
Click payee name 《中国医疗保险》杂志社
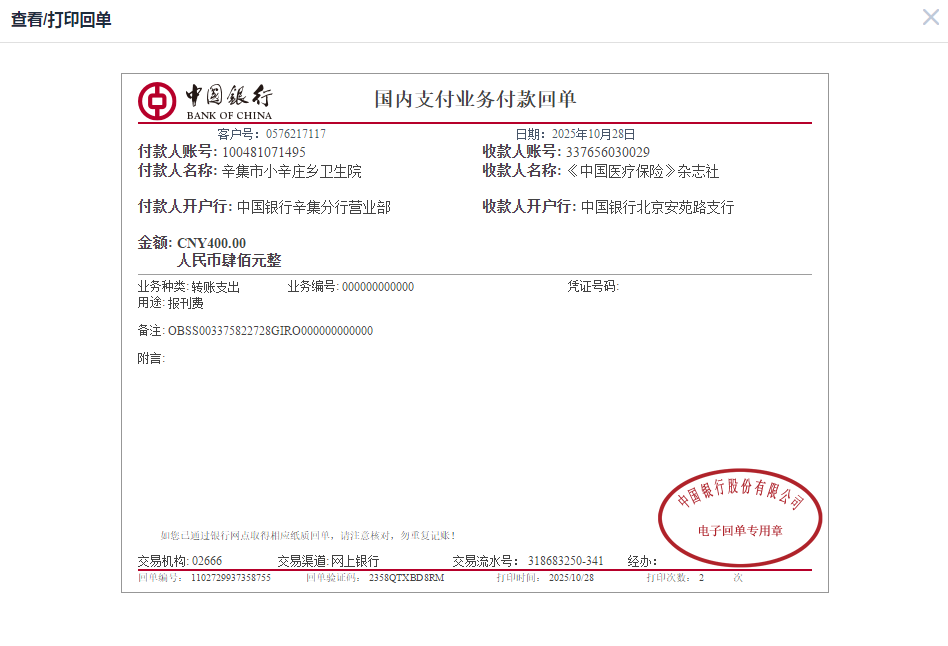(642, 172)
